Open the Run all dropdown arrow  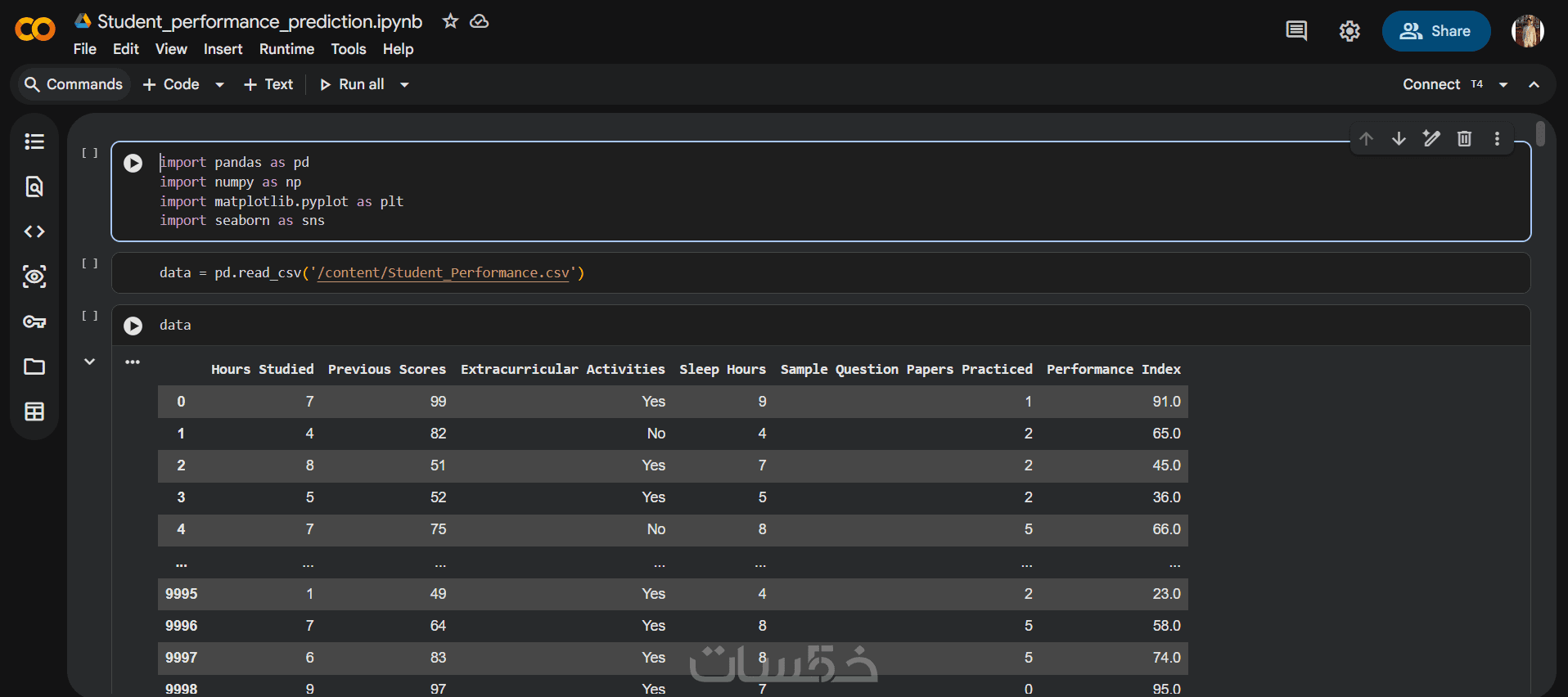(x=404, y=84)
